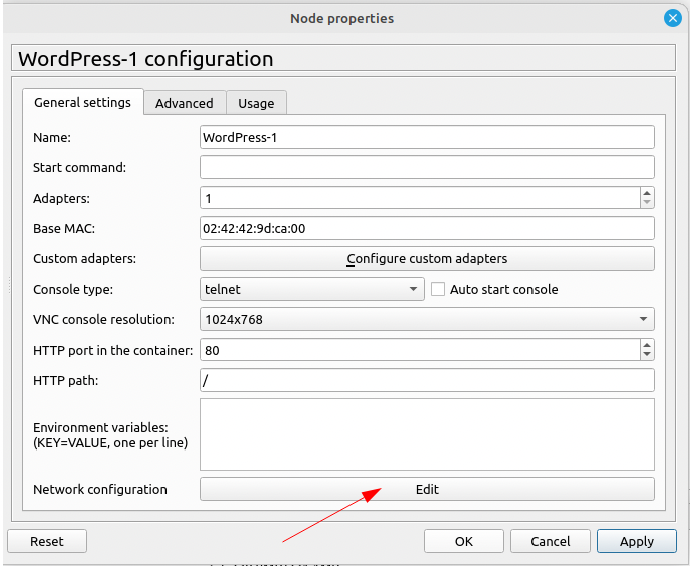This screenshot has width=690, height=566.
Task: Click the HTTP path field
Action: click(427, 380)
